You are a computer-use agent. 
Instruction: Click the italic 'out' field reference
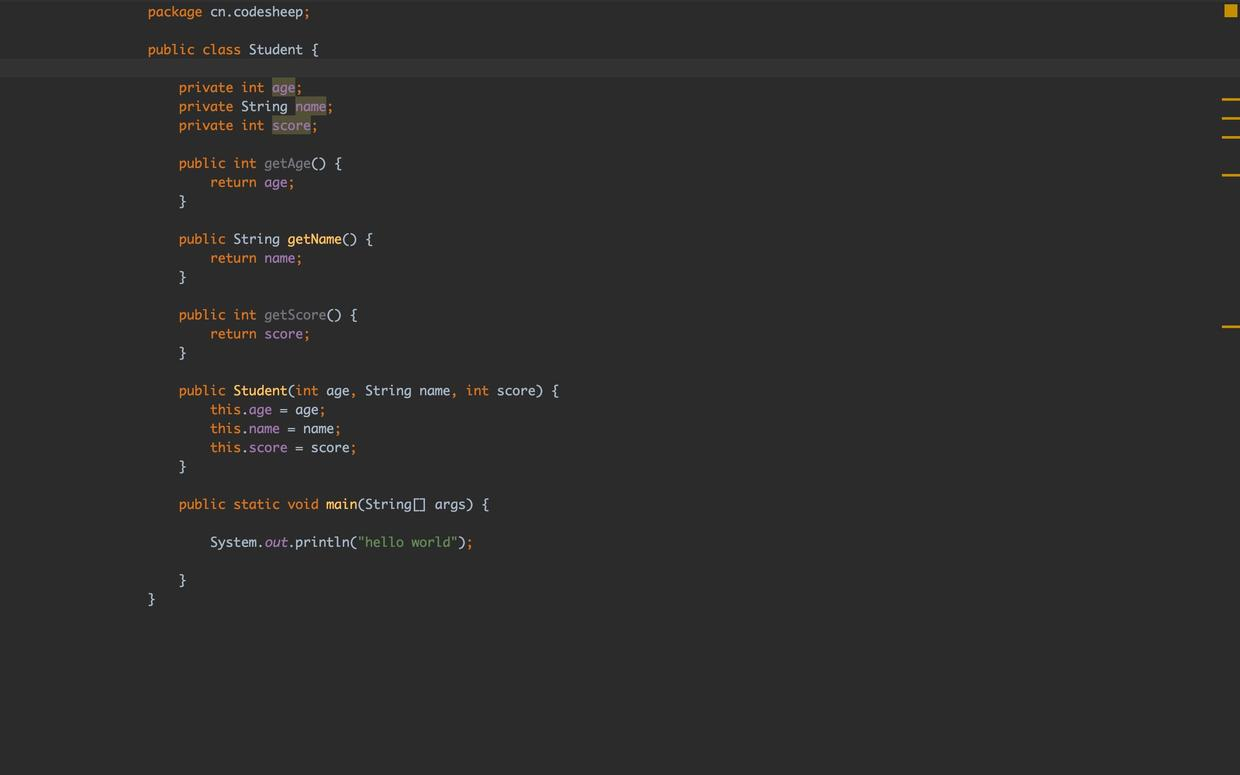pyautogui.click(x=276, y=542)
